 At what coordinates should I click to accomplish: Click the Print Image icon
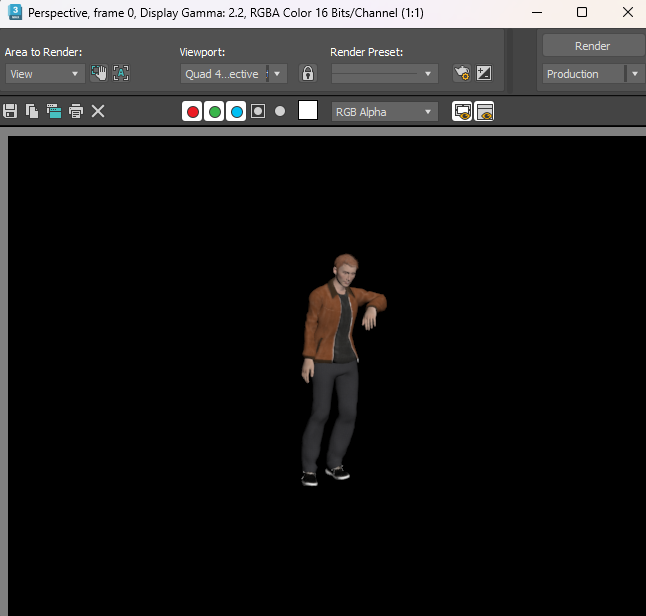click(x=76, y=111)
